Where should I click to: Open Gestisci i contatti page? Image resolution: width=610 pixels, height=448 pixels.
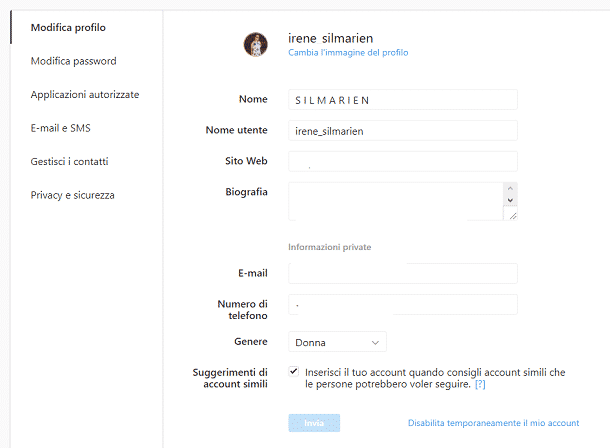click(70, 161)
